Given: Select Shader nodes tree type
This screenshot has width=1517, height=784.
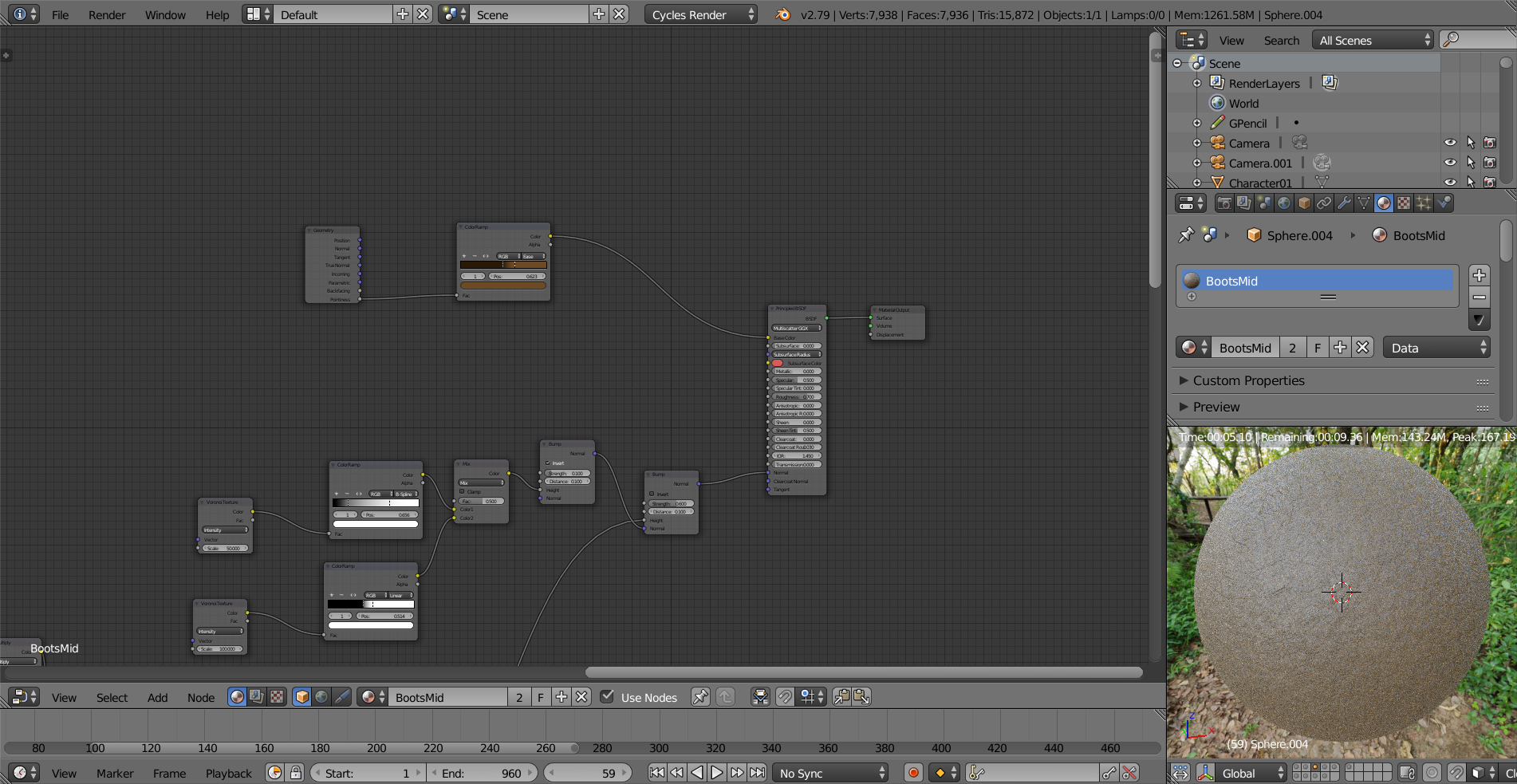Looking at the screenshot, I should (237, 697).
